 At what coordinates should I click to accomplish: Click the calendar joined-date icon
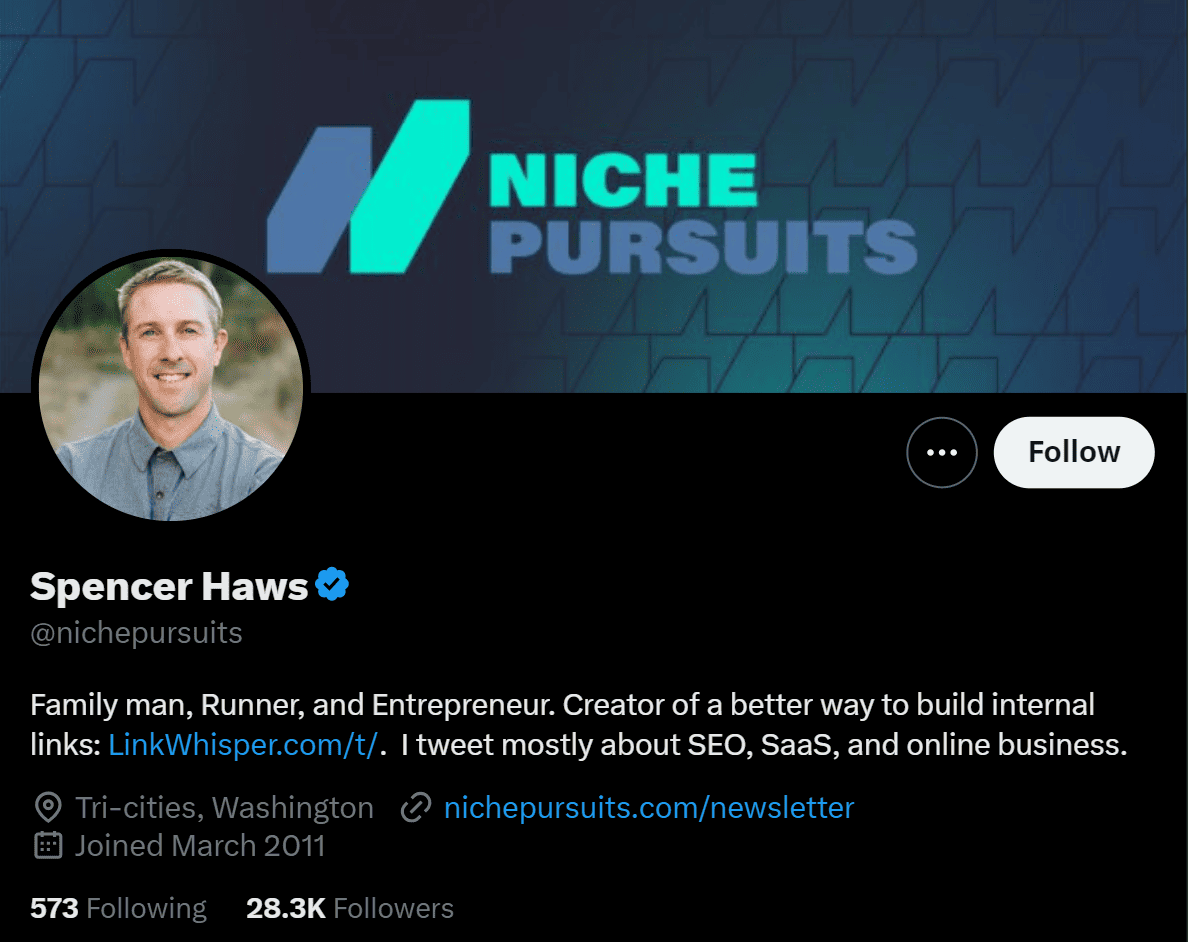[48, 845]
